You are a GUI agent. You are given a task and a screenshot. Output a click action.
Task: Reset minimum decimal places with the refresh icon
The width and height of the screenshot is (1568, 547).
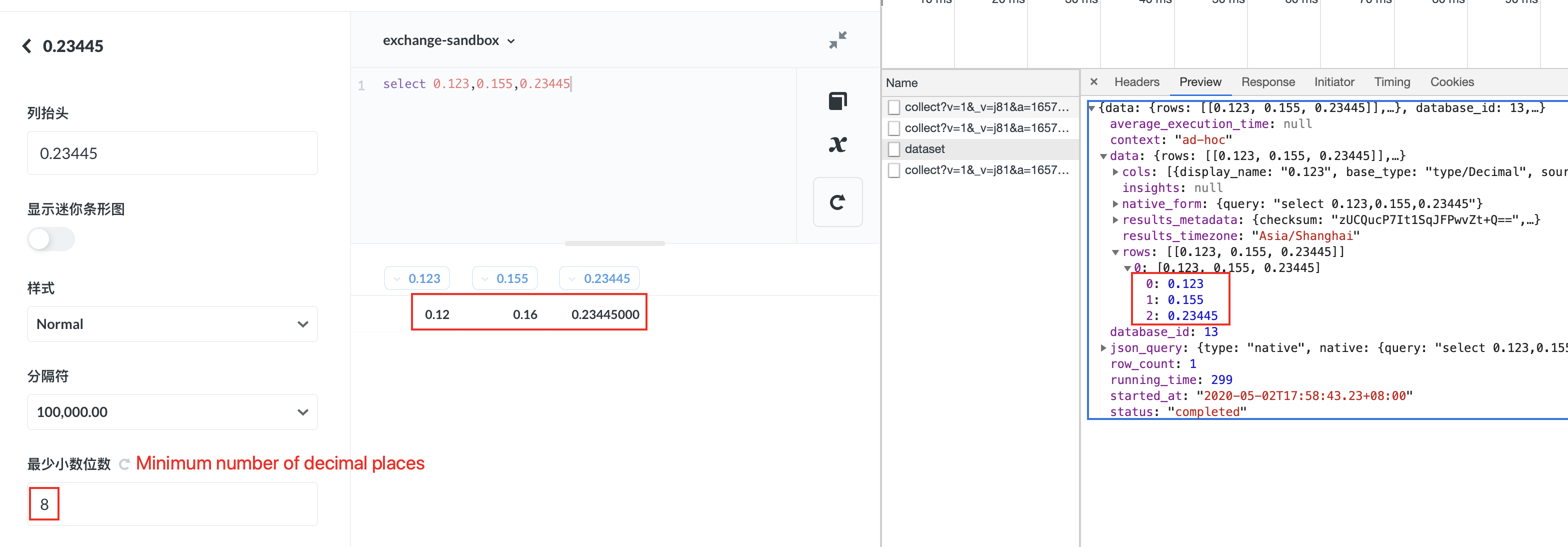click(124, 463)
